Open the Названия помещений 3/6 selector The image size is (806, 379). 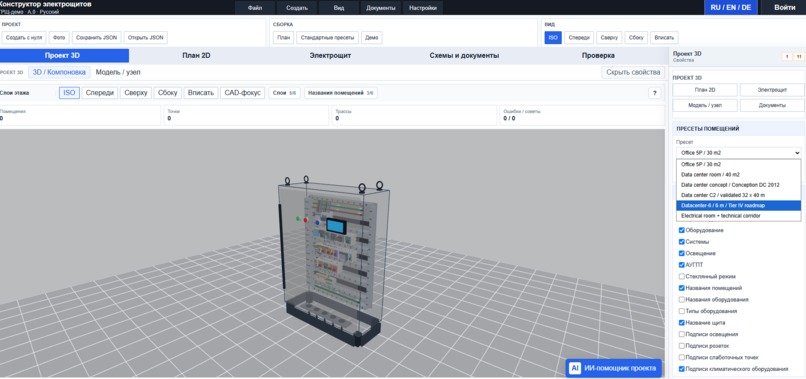coord(340,93)
